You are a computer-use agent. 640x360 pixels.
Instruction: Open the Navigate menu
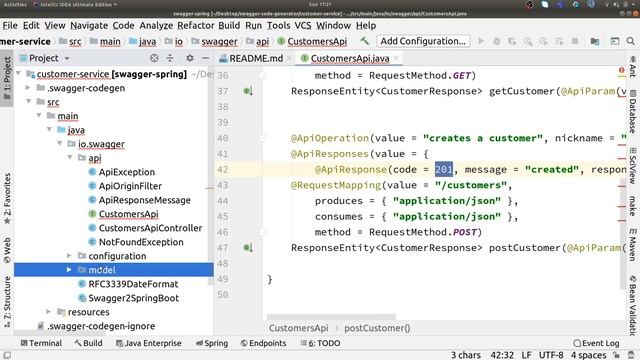pos(89,25)
